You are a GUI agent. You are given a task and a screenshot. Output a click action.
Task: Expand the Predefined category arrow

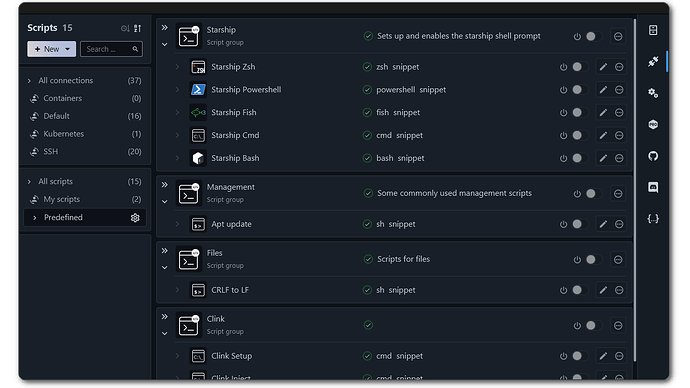click(35, 218)
